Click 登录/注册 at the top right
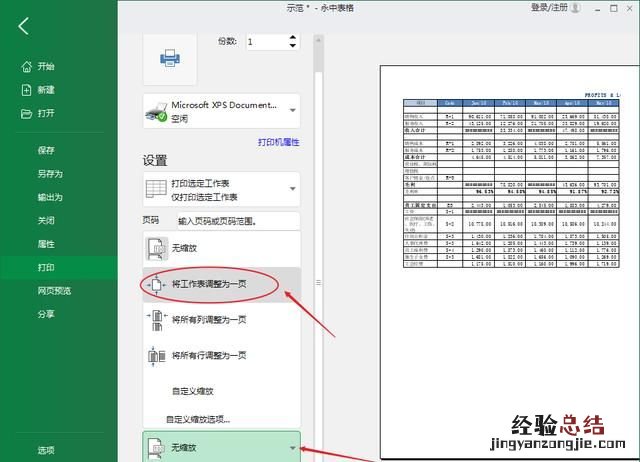The height and width of the screenshot is (462, 640). [549, 7]
